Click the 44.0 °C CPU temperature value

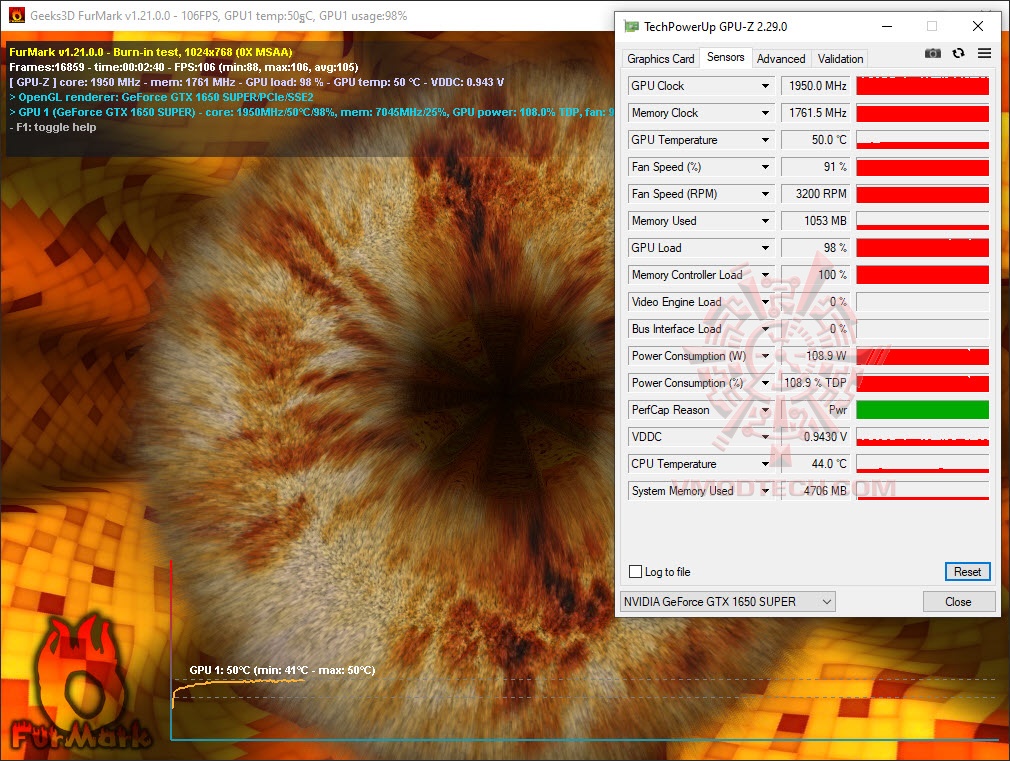(816, 464)
